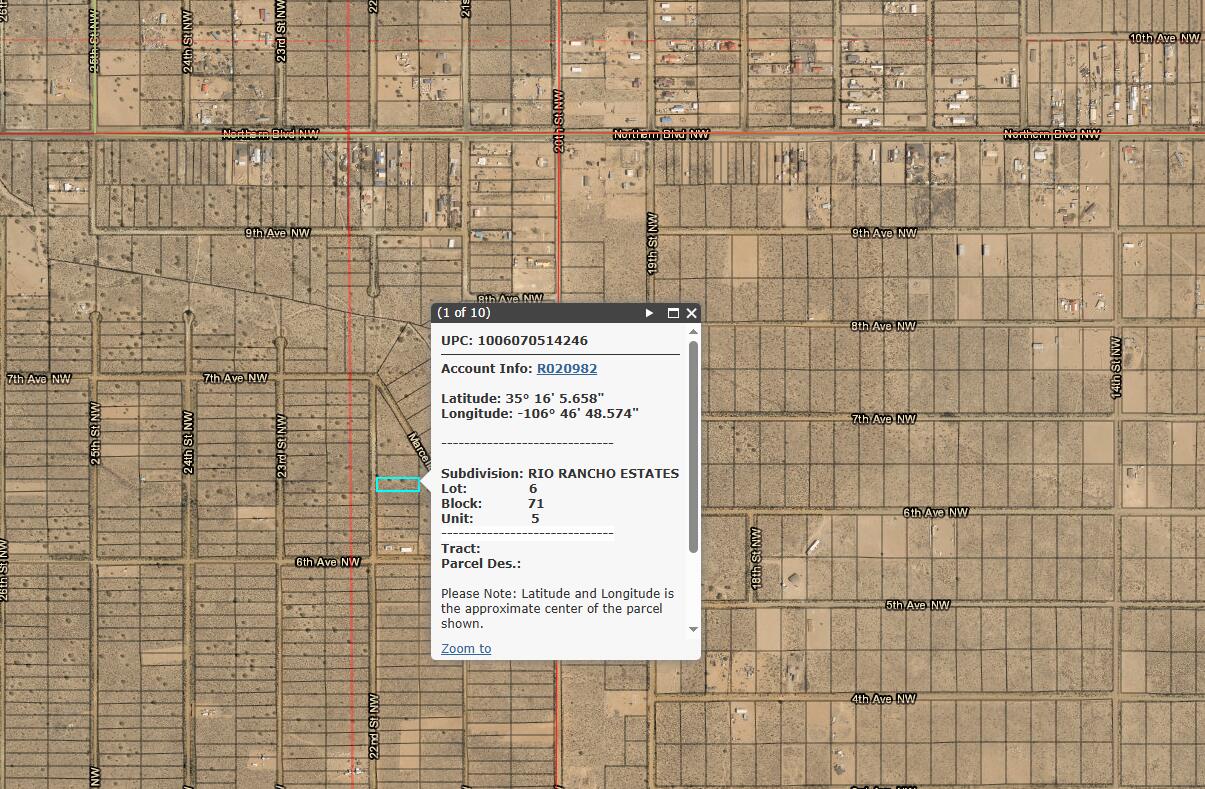Viewport: 1205px width, 789px height.
Task: Select the highlighted cyan parcel
Action: 397,485
